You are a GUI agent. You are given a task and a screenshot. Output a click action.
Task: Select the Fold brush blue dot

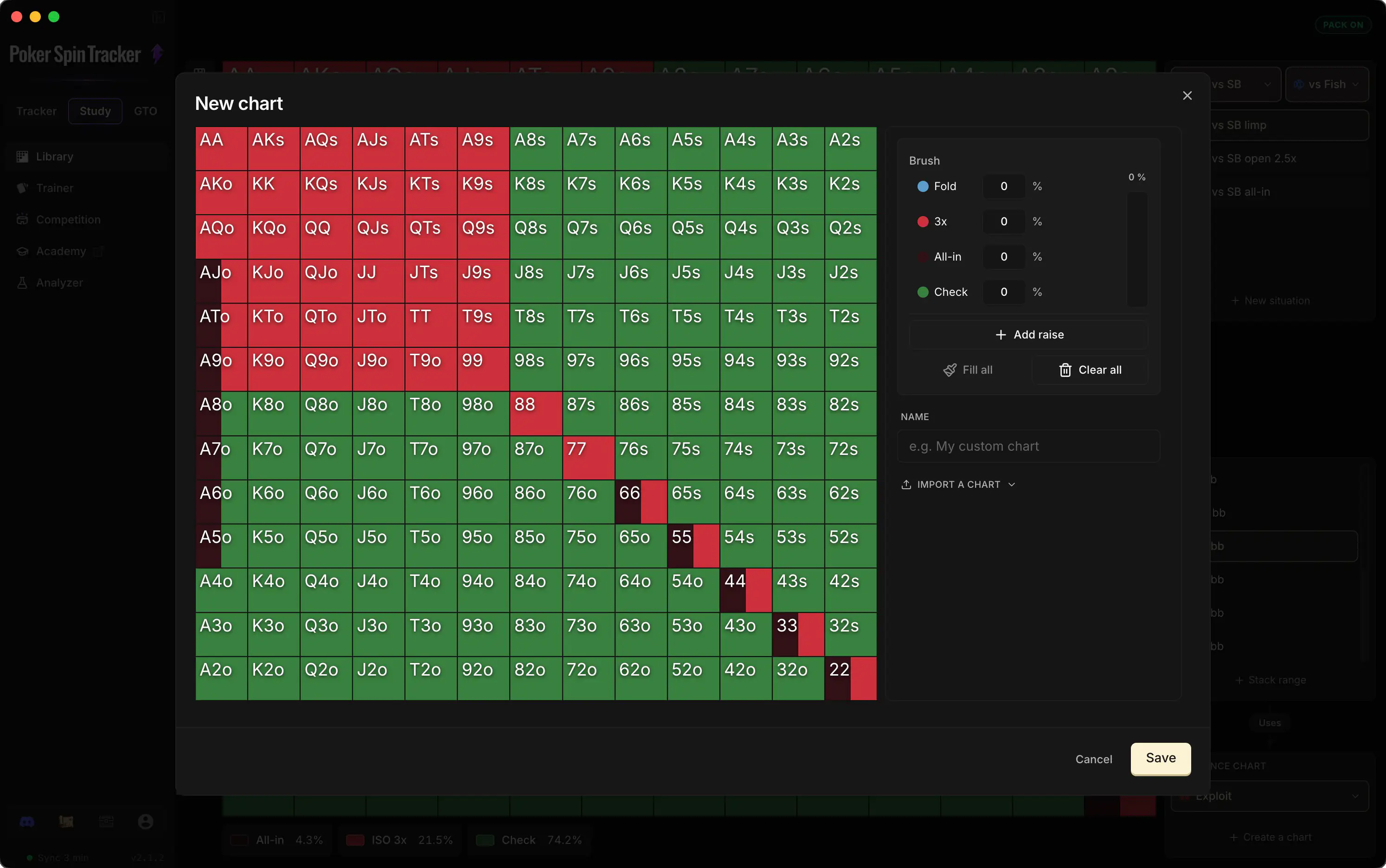tap(923, 186)
